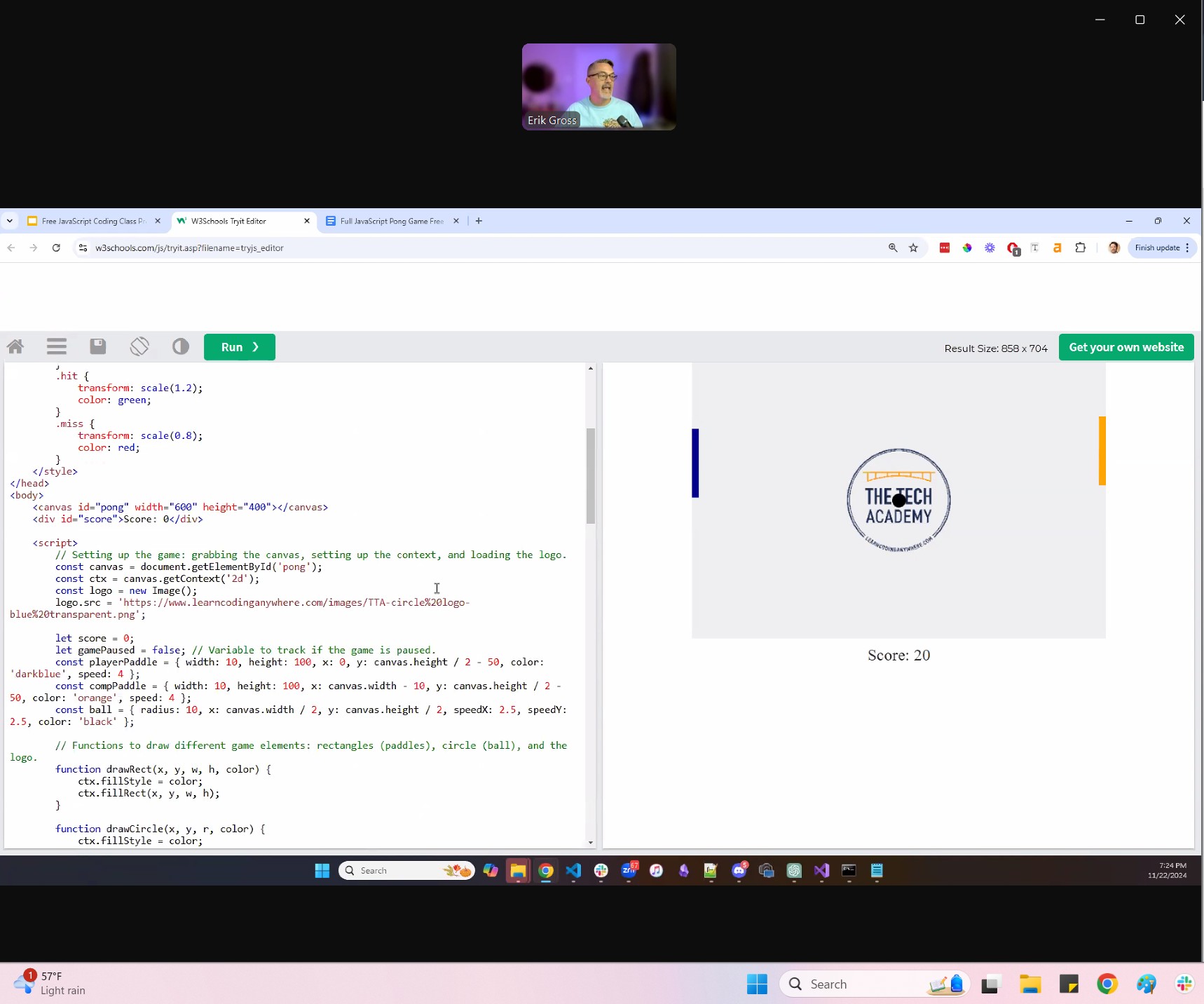Open Discord in the shared taskbar

click(x=739, y=871)
